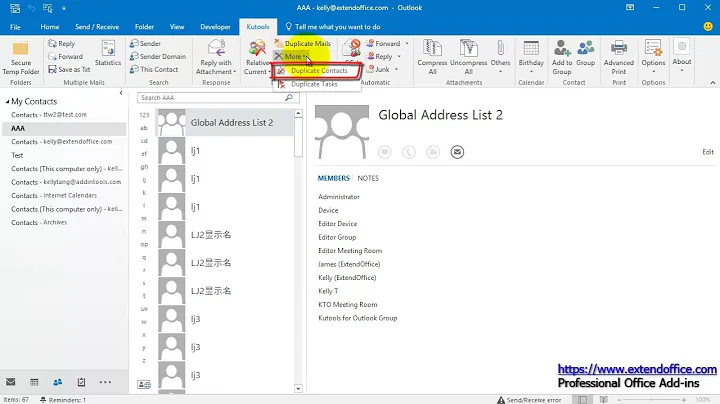Click the send email icon
The image size is (720, 404).
pyautogui.click(x=457, y=152)
